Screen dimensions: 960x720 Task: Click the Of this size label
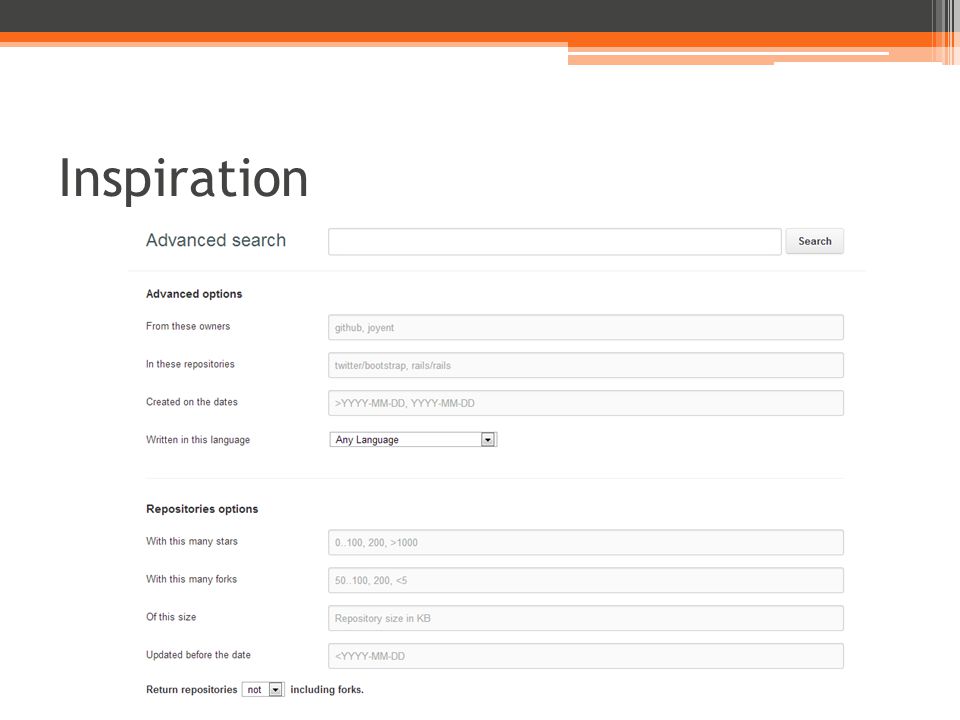pos(171,617)
